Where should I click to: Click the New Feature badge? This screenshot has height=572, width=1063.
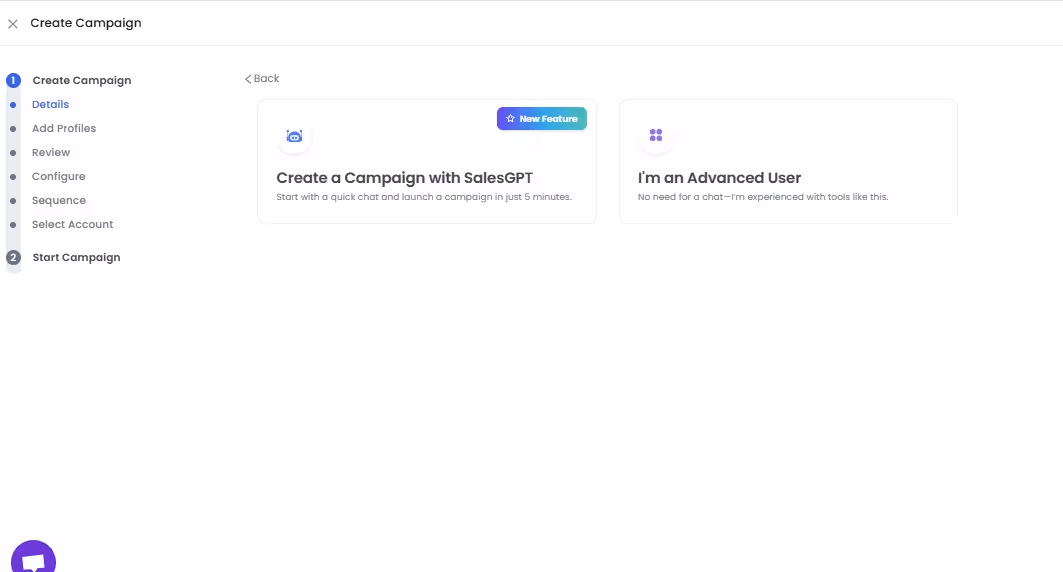pos(542,119)
